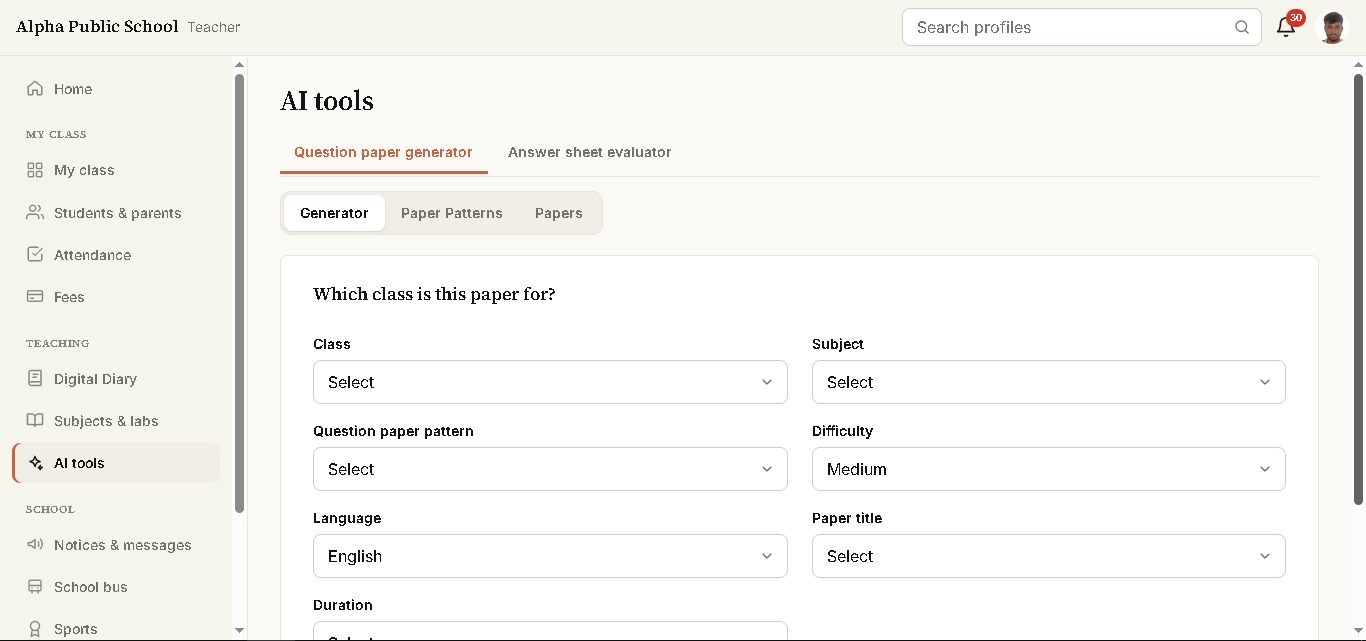Click the Digital Diary notebook icon
Screen dimensions: 1366x641
(35, 379)
